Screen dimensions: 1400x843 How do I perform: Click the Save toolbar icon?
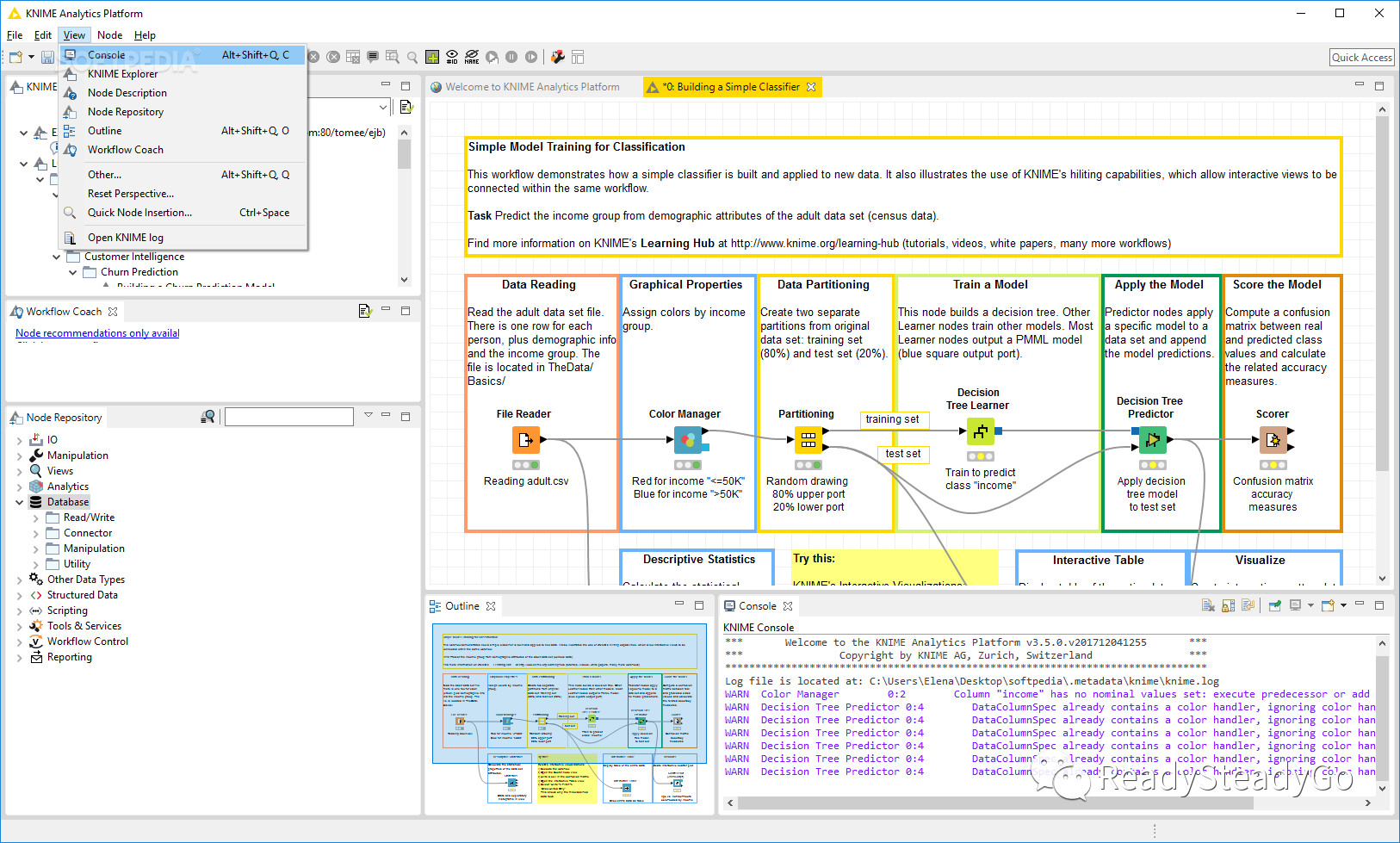(x=47, y=57)
